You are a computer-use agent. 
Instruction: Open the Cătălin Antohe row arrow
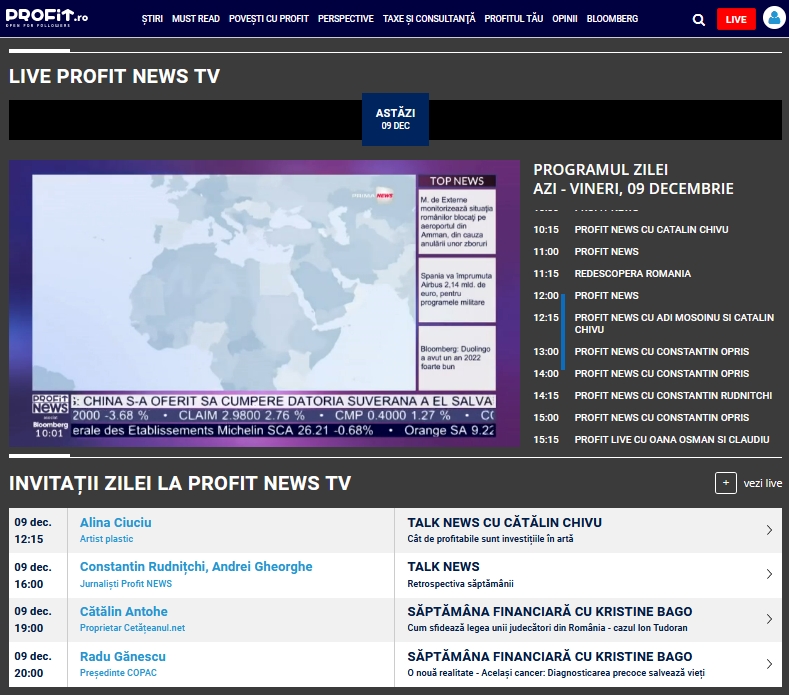click(x=769, y=619)
